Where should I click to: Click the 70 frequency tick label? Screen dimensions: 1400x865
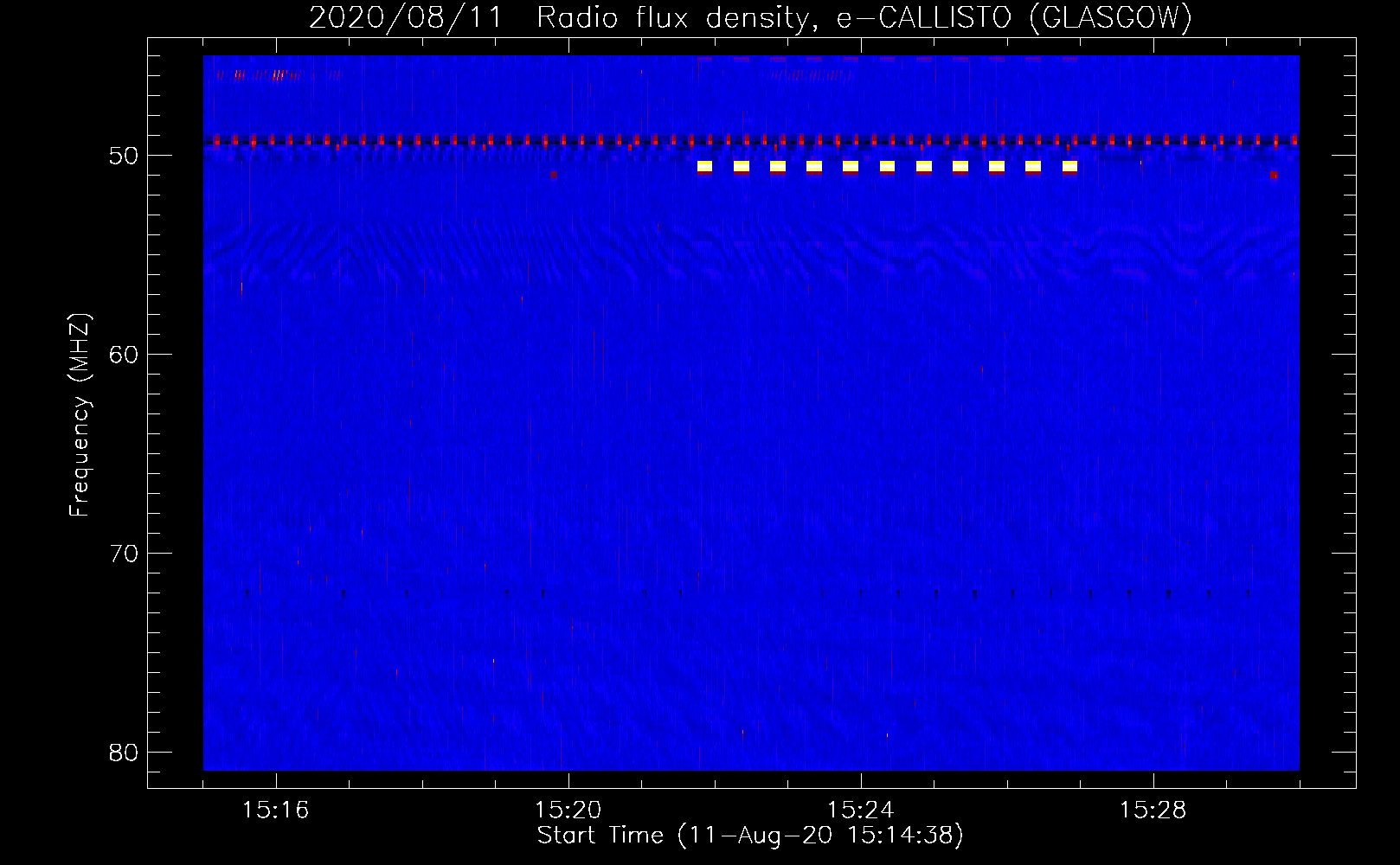(124, 554)
